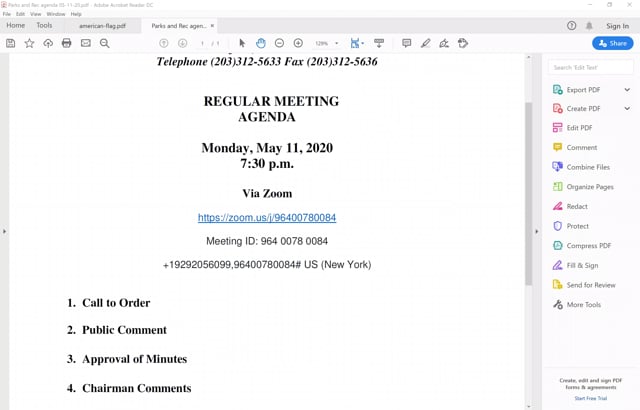Click Sign In
640x410 pixels.
[617, 26]
